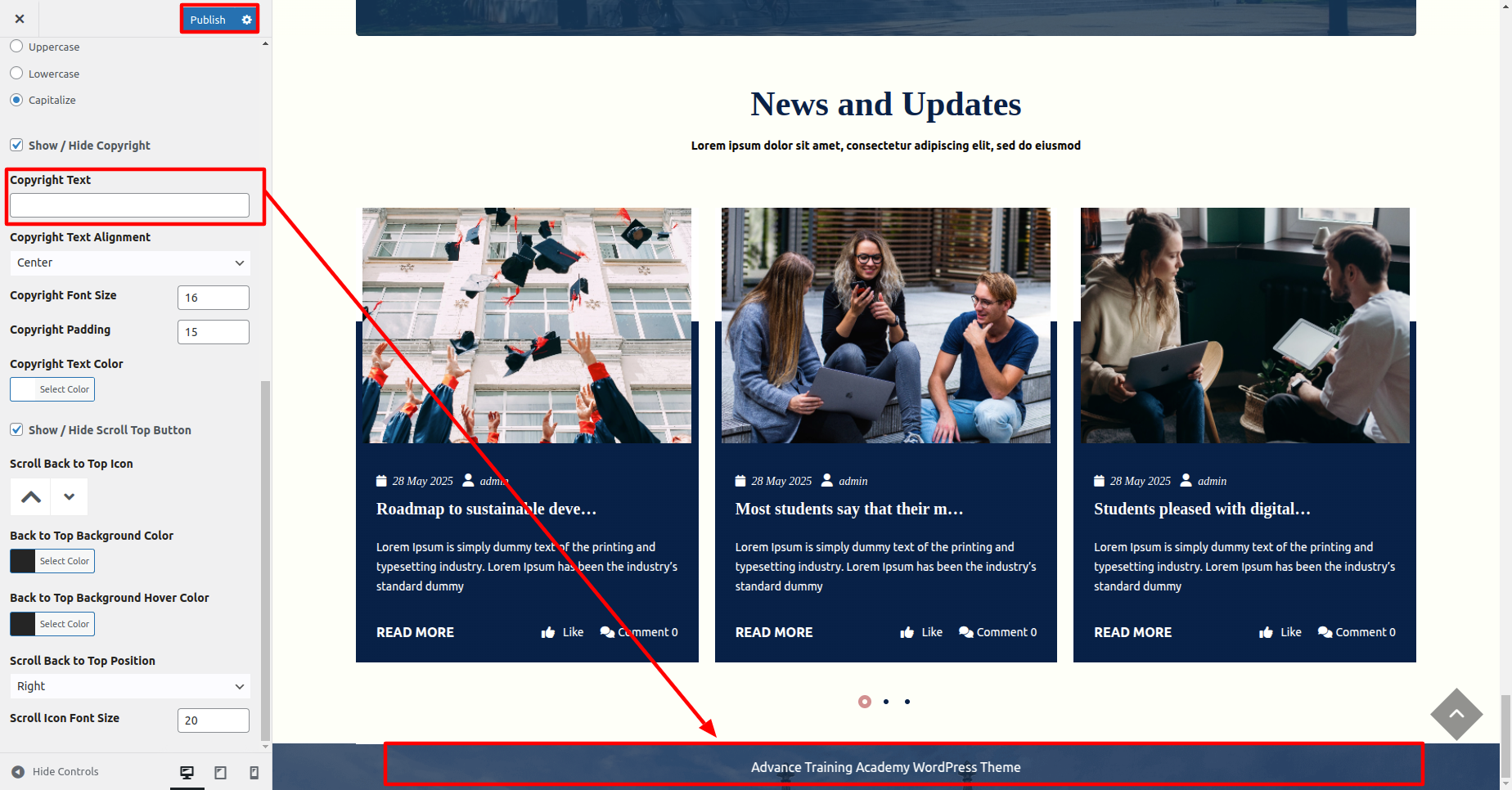Click the Copyright Text input field

(x=129, y=205)
